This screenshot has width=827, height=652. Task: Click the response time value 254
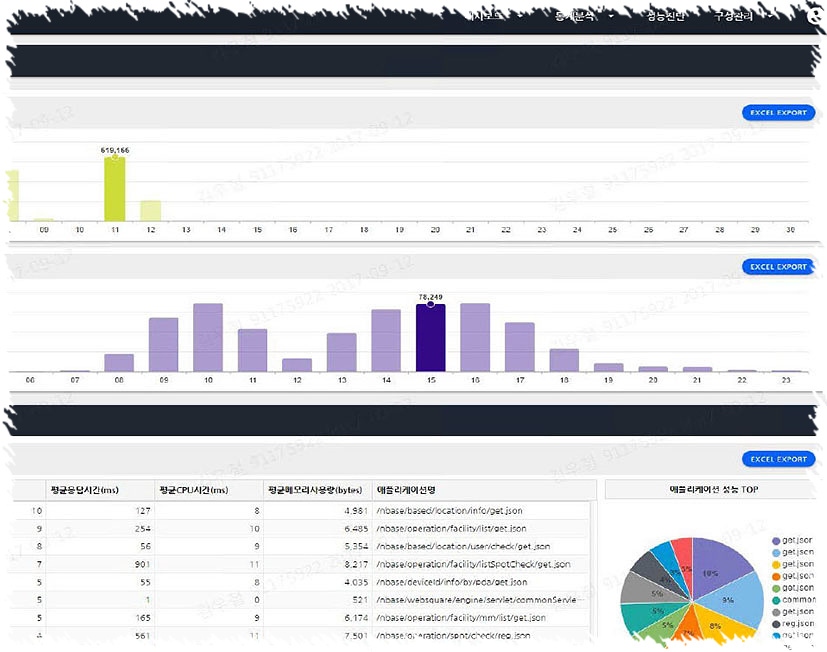click(x=142, y=529)
